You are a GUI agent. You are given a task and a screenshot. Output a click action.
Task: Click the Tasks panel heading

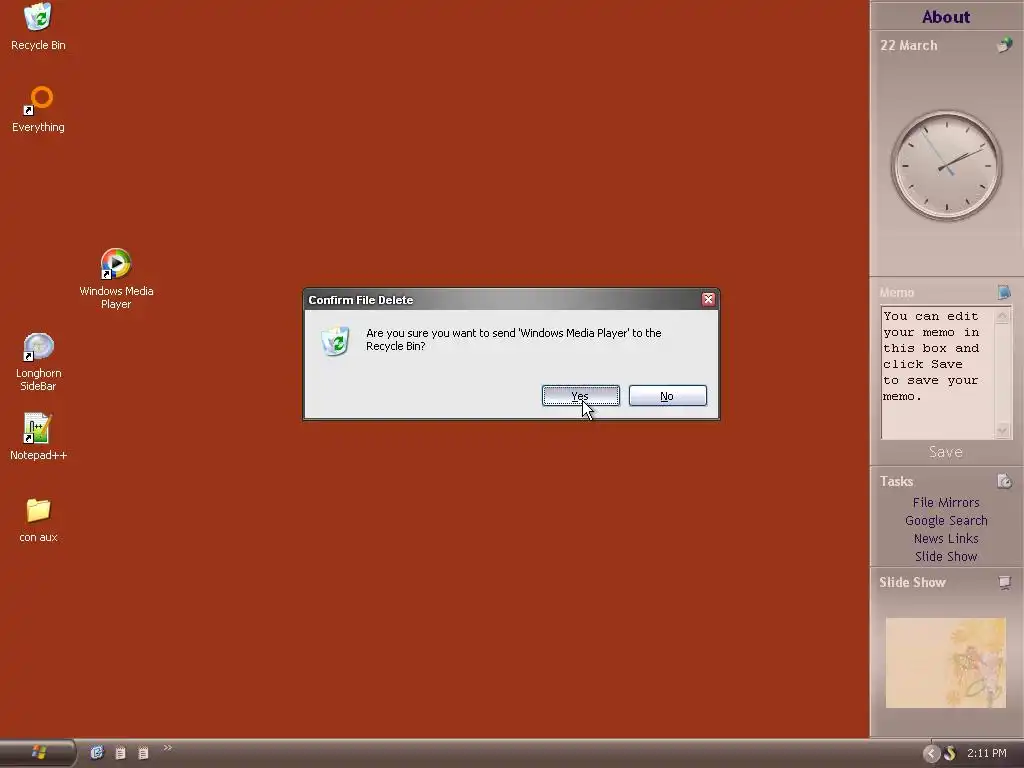pyautogui.click(x=896, y=481)
